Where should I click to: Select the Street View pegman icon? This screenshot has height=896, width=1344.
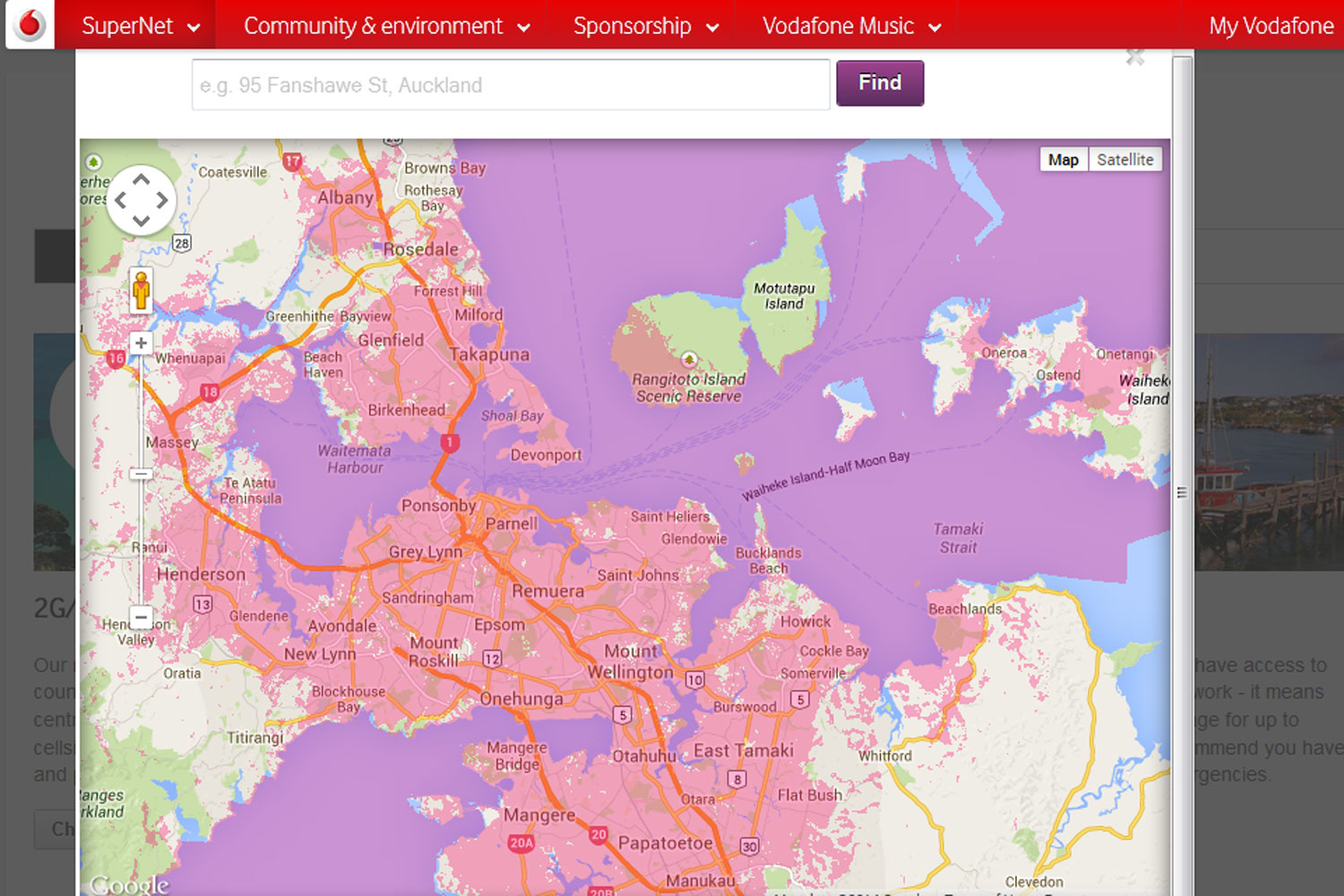click(x=141, y=290)
